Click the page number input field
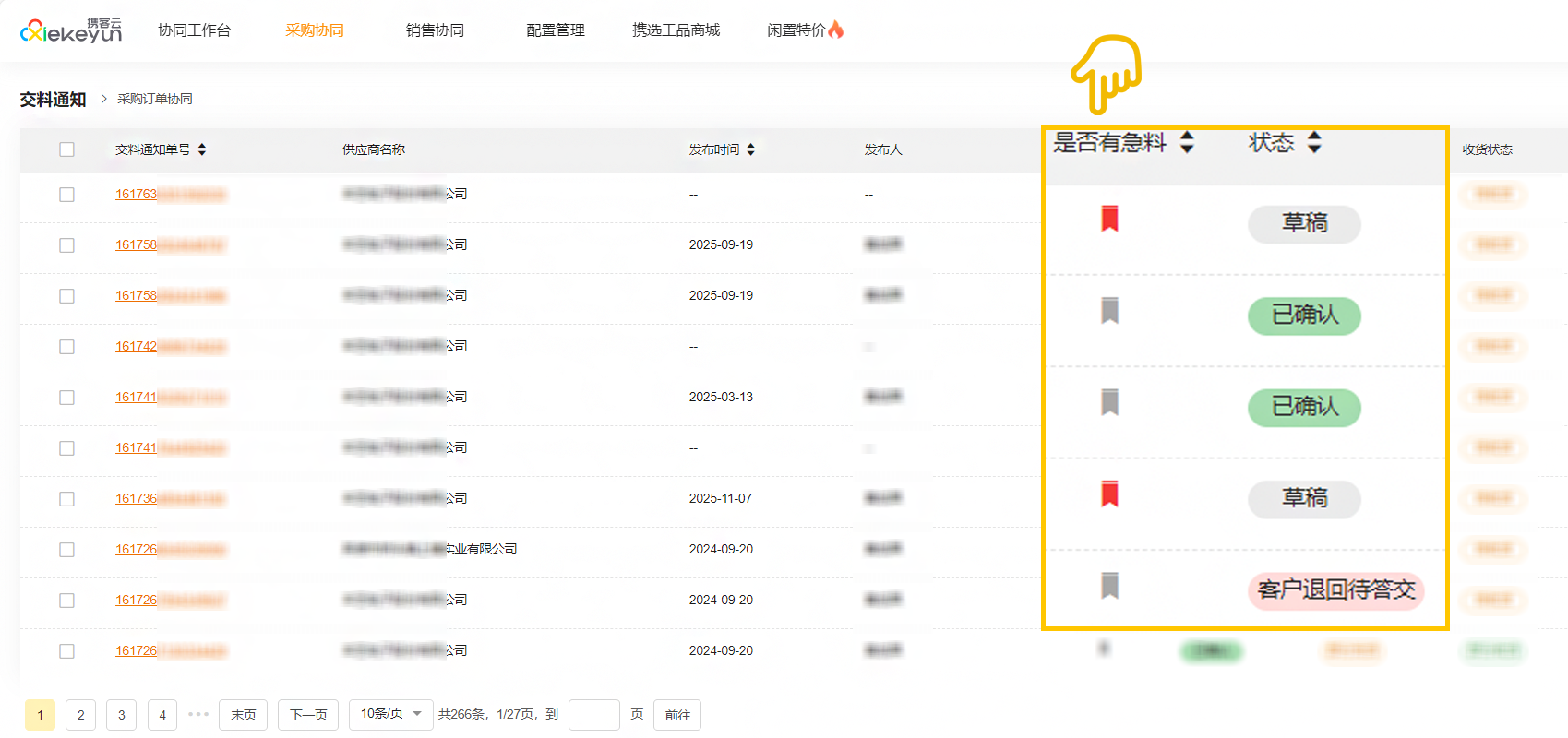 click(593, 715)
